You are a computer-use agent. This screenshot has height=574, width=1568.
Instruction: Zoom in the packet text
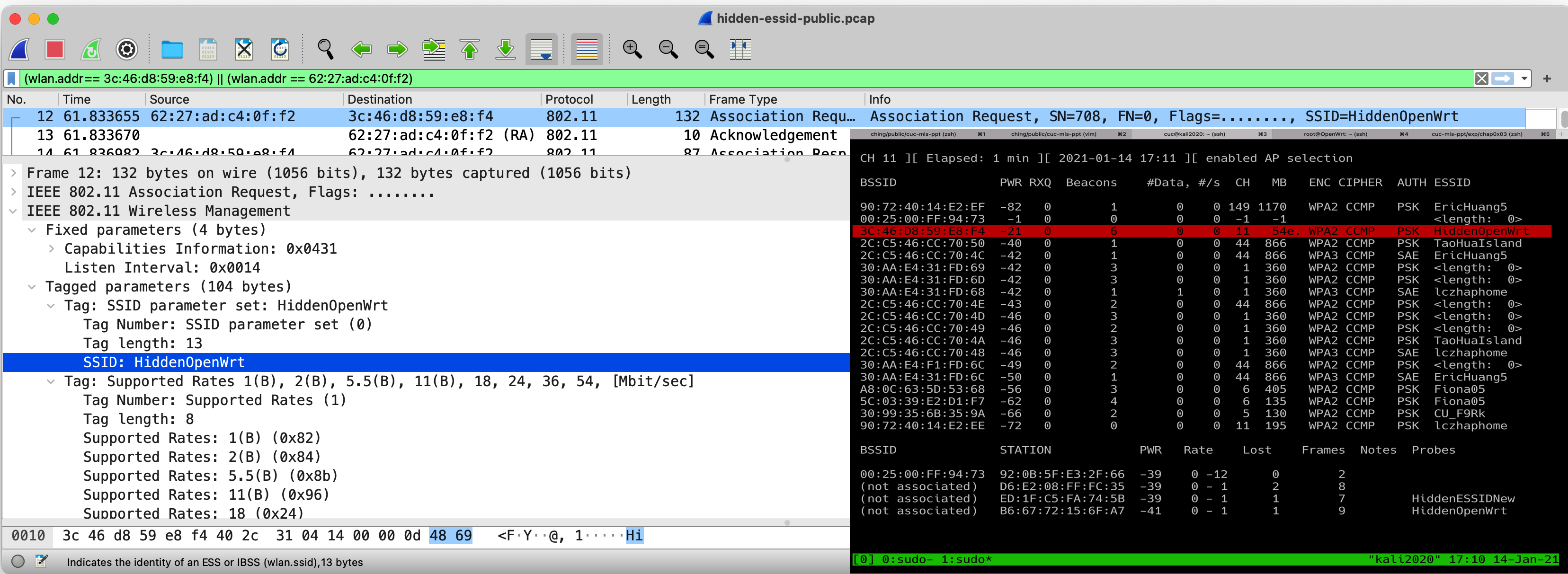point(632,49)
